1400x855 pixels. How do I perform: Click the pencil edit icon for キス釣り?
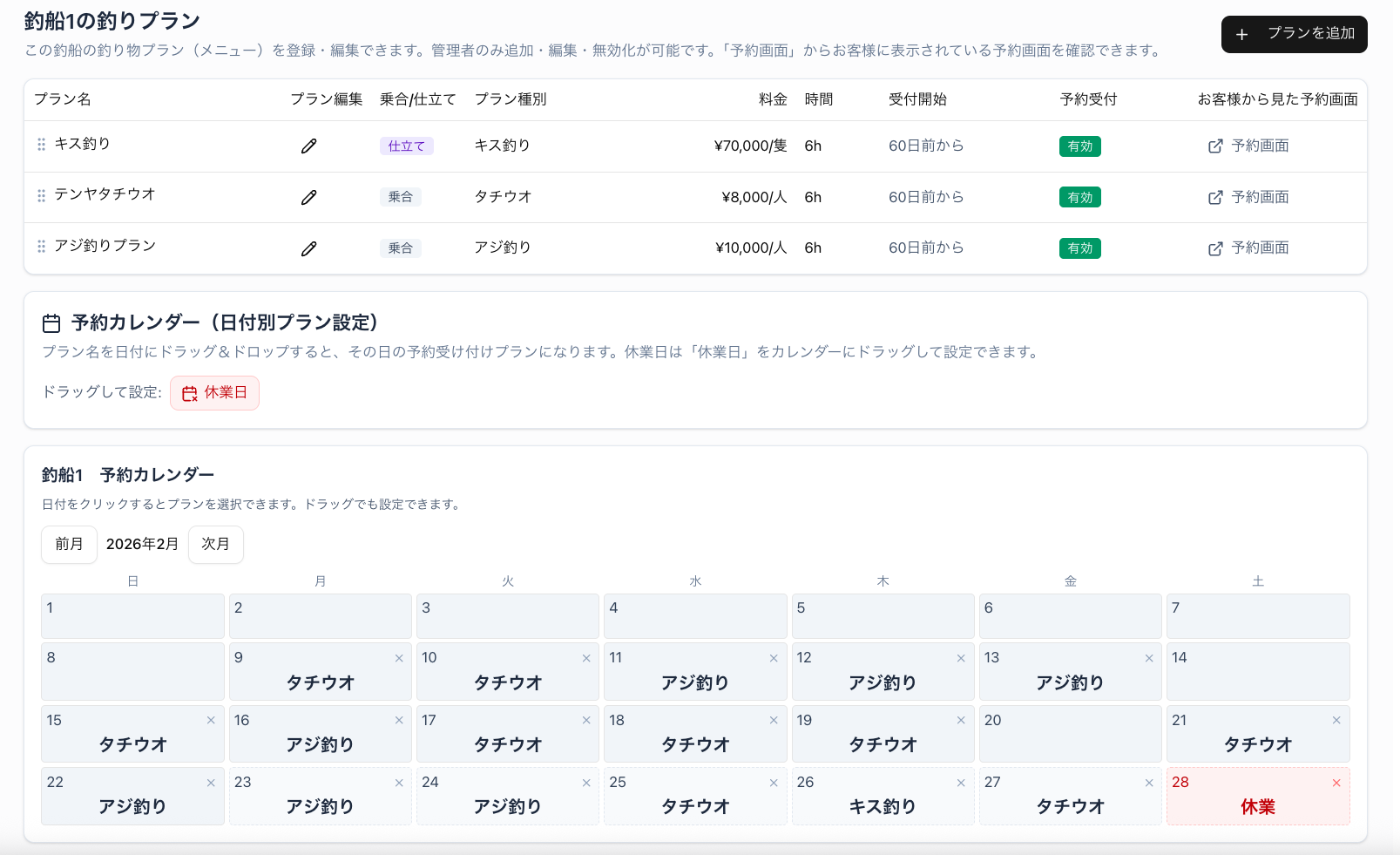pyautogui.click(x=308, y=146)
